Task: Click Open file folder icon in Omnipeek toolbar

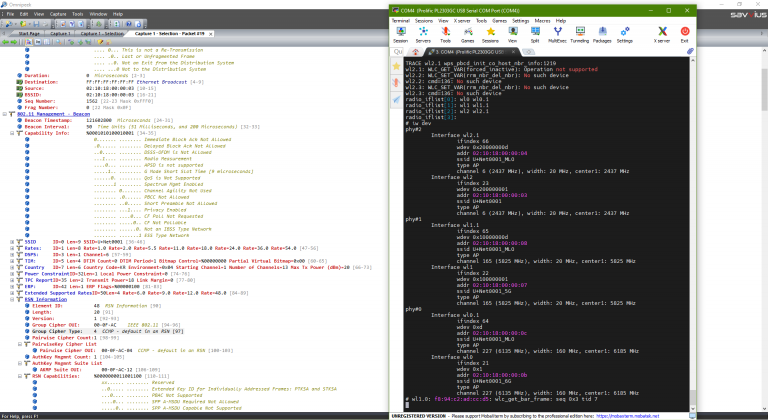Action: coord(23,24)
